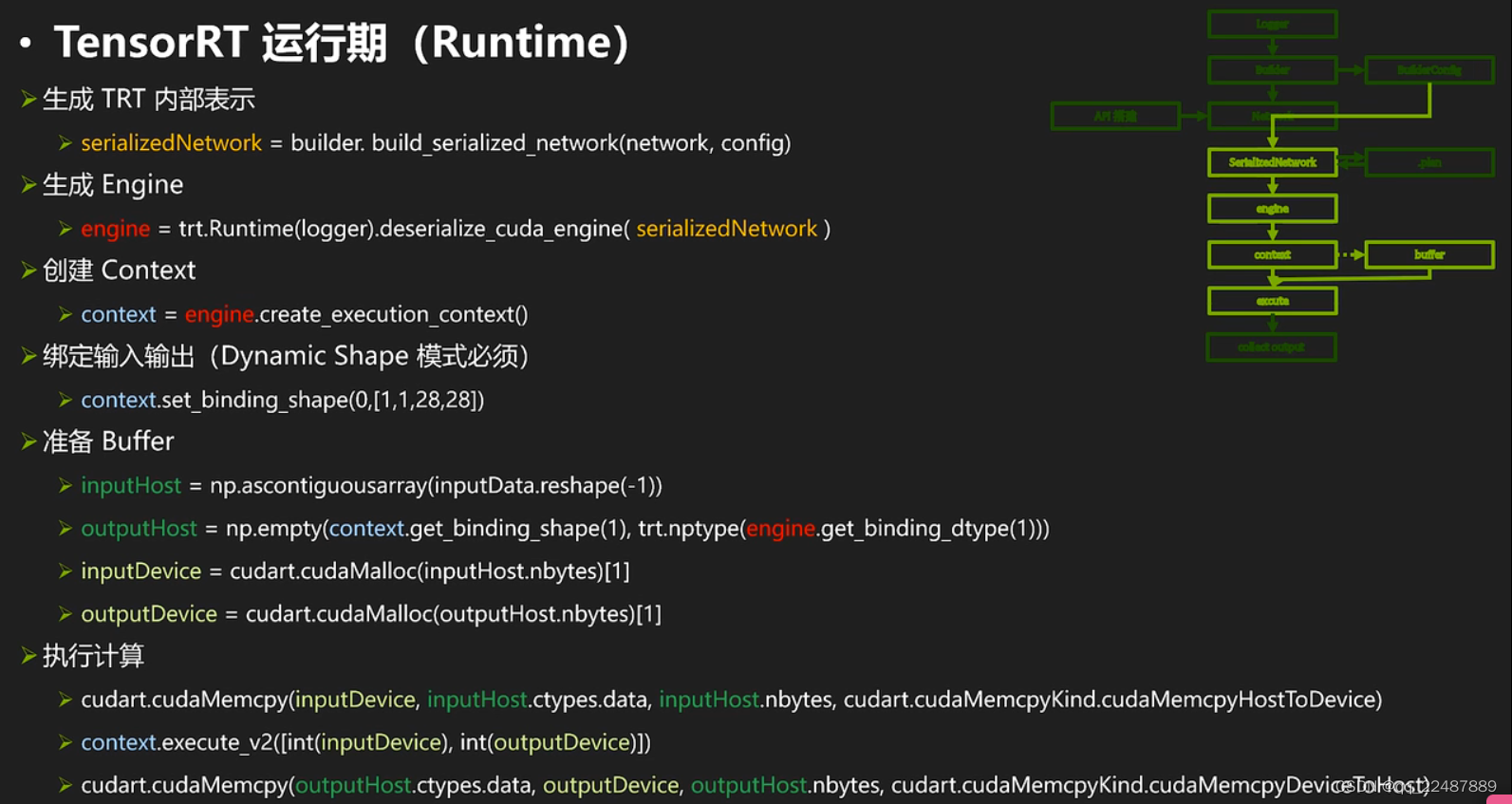This screenshot has width=1512, height=804.
Task: Click the outputHost = np.empty code line
Action: pyautogui.click(x=565, y=528)
